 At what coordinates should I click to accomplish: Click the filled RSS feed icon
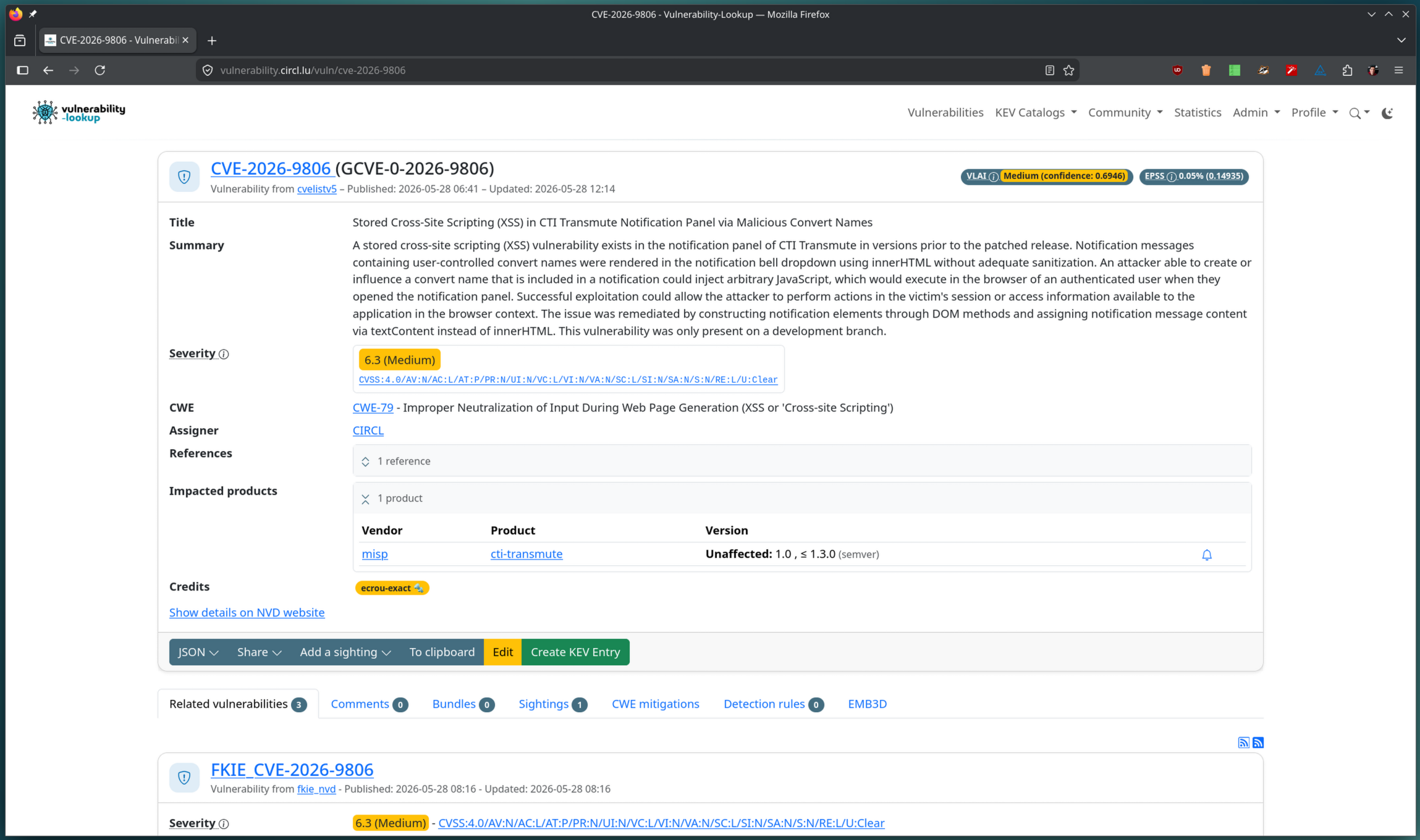[1257, 742]
